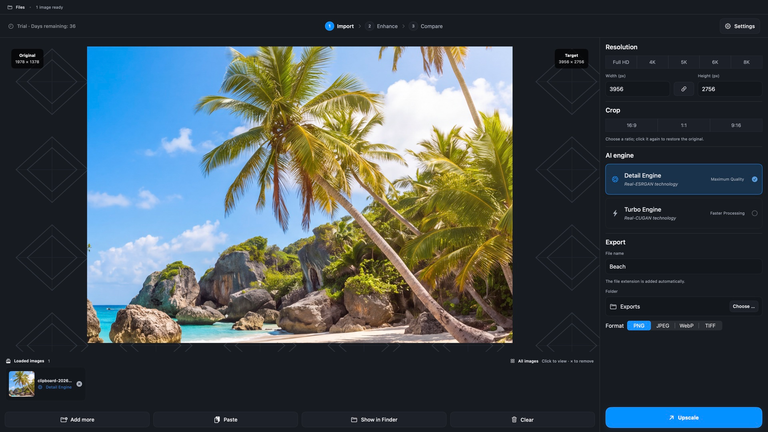Click the Maximum Quality label
Image resolution: width=768 pixels, height=432 pixels.
727,179
